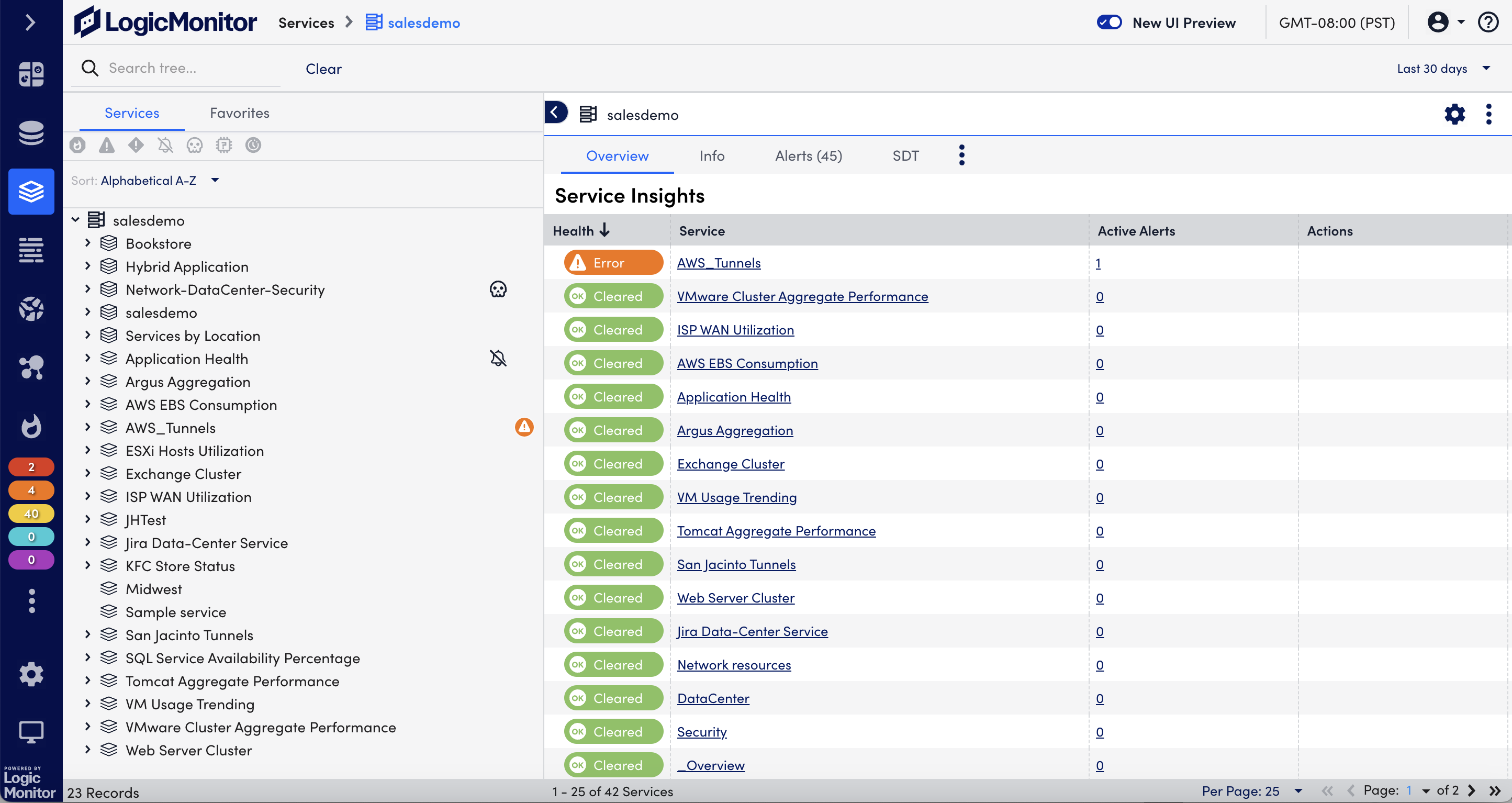
Task: Toggle expand the Bookstore service tree item
Action: point(89,243)
